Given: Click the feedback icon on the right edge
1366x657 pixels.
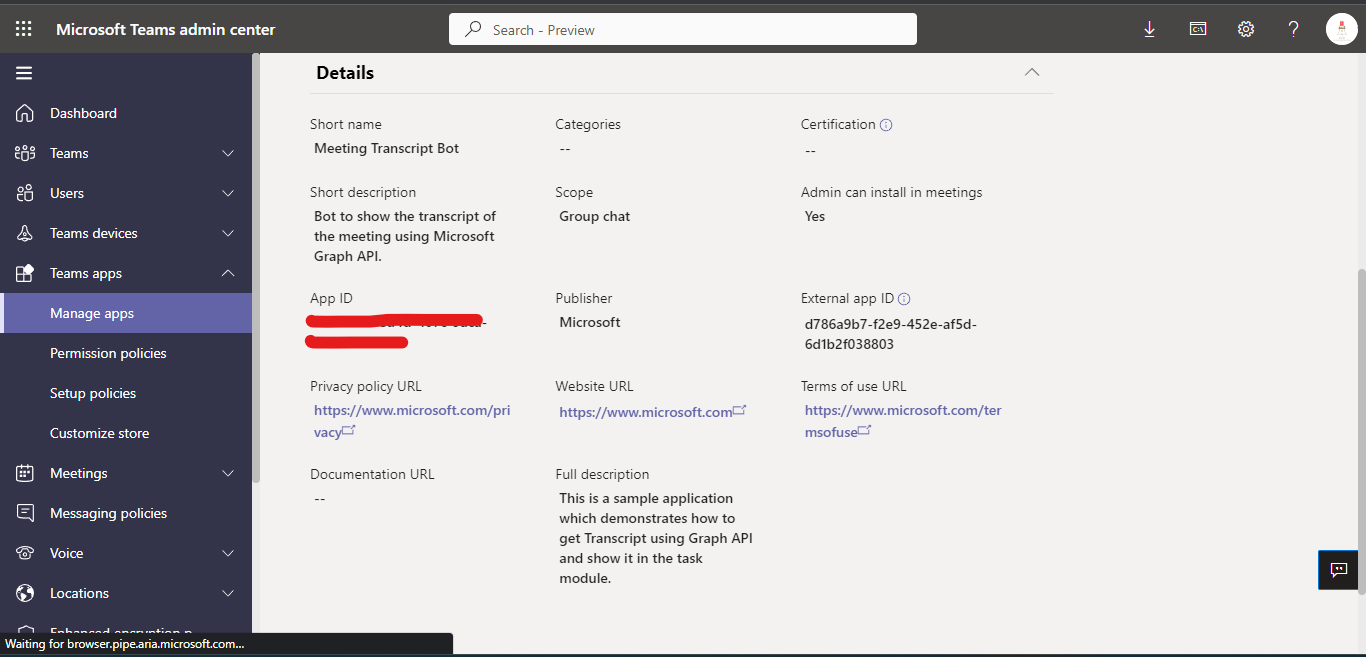Looking at the screenshot, I should click(1338, 569).
